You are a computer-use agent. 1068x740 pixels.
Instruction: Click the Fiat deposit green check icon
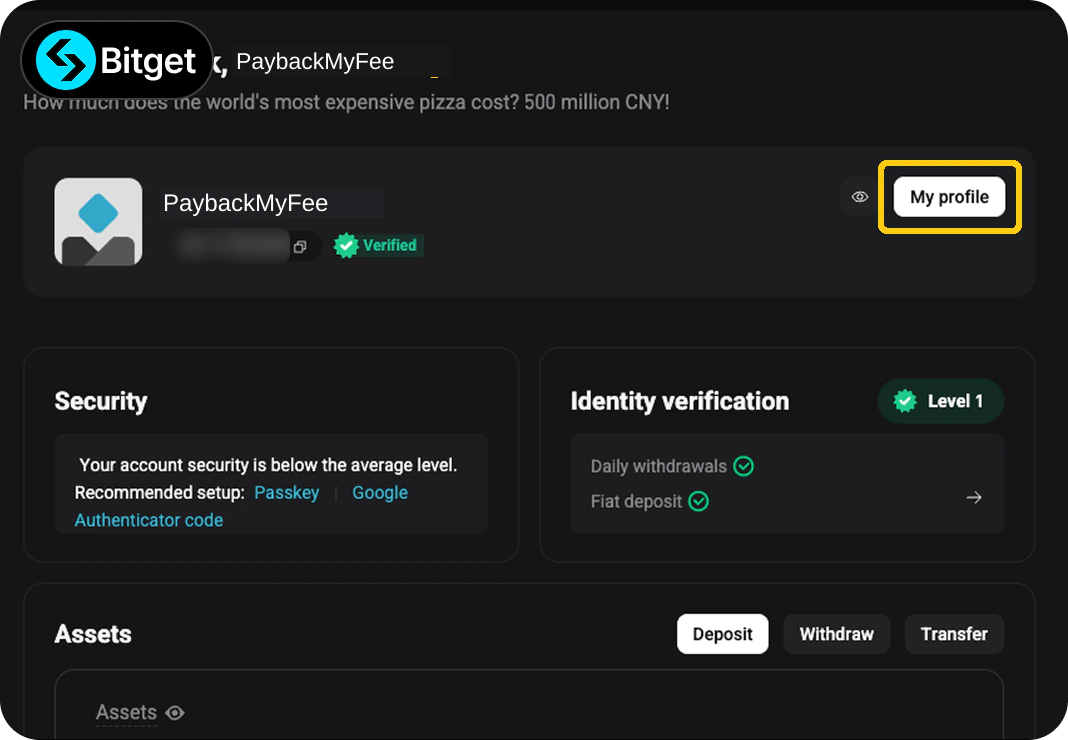[698, 502]
